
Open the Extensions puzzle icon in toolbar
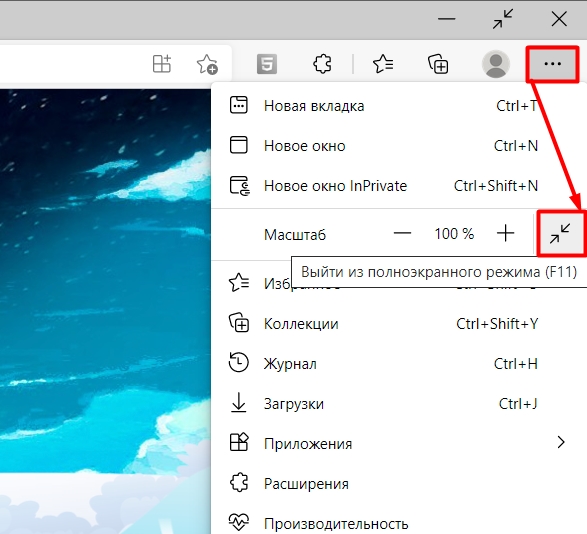(x=322, y=64)
